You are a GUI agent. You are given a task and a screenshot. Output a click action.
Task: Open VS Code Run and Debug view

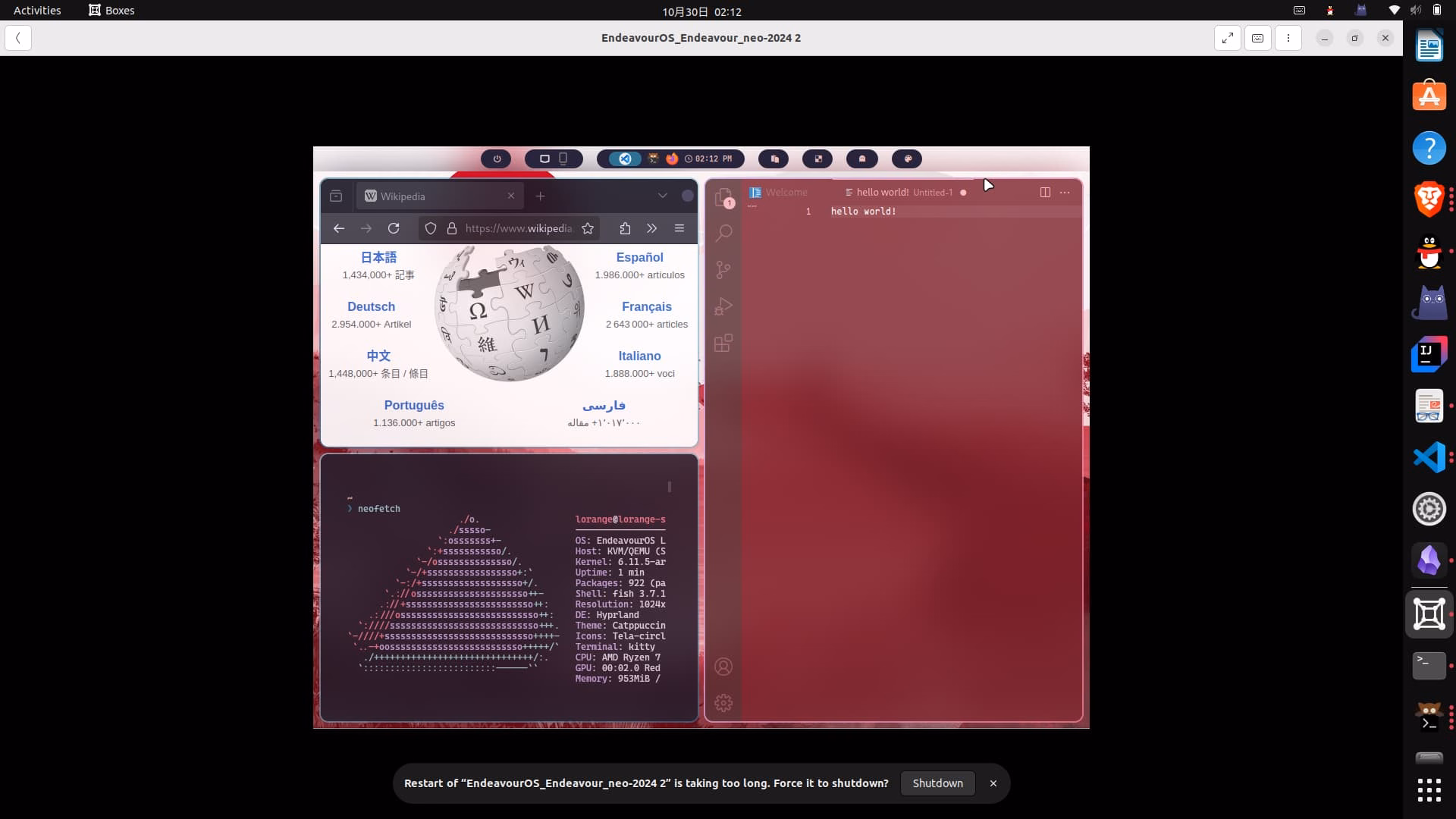pos(723,306)
